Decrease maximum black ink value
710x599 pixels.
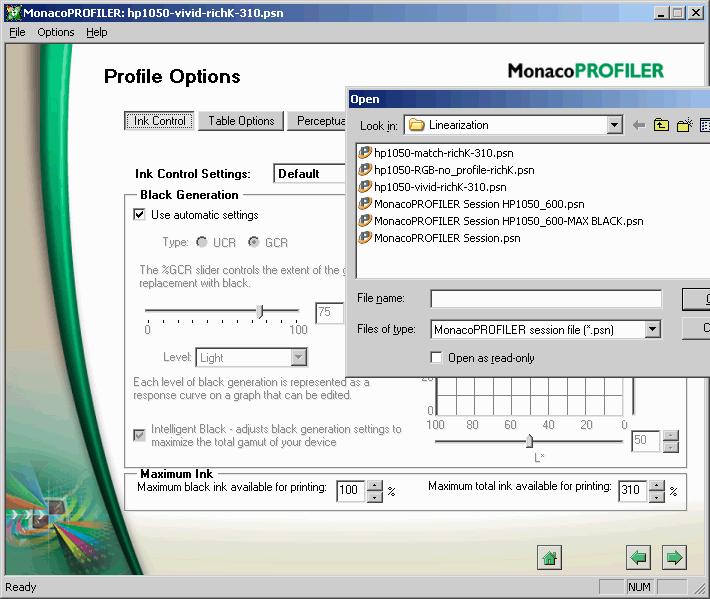375,497
